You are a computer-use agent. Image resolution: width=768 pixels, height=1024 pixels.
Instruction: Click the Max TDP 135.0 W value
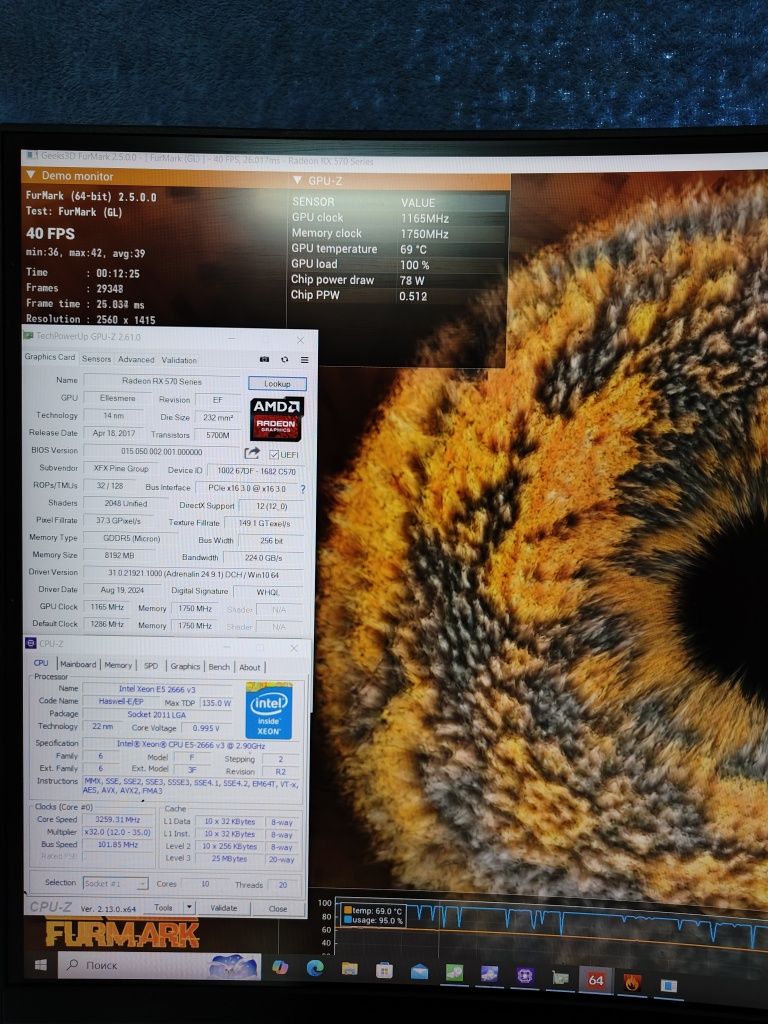(x=216, y=703)
